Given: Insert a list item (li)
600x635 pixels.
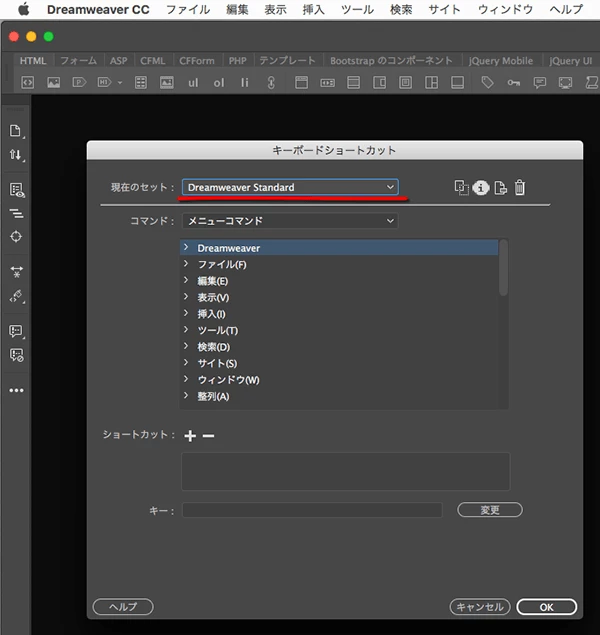Looking at the screenshot, I should 245,83.
